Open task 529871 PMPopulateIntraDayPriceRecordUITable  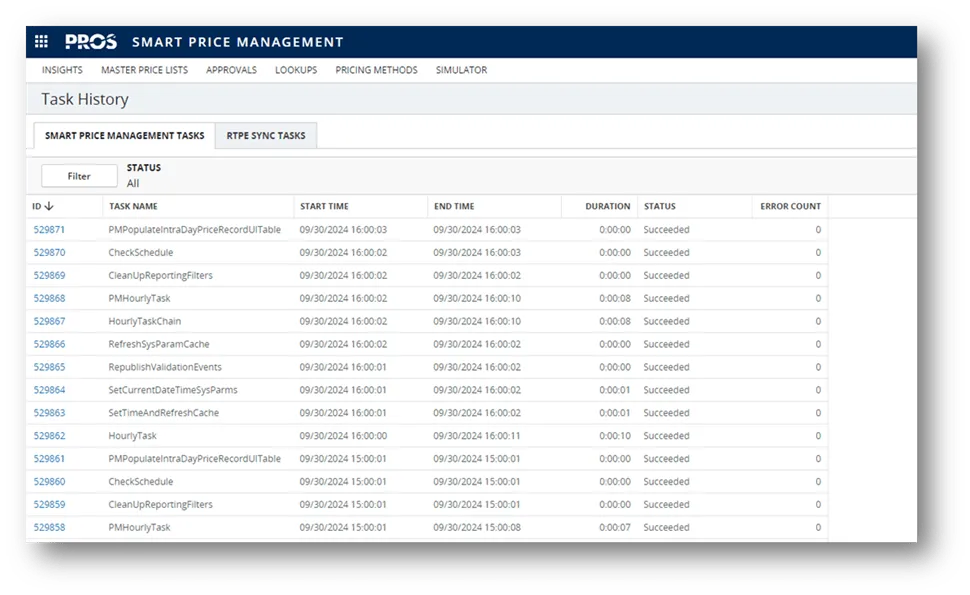pyautogui.click(x=52, y=229)
